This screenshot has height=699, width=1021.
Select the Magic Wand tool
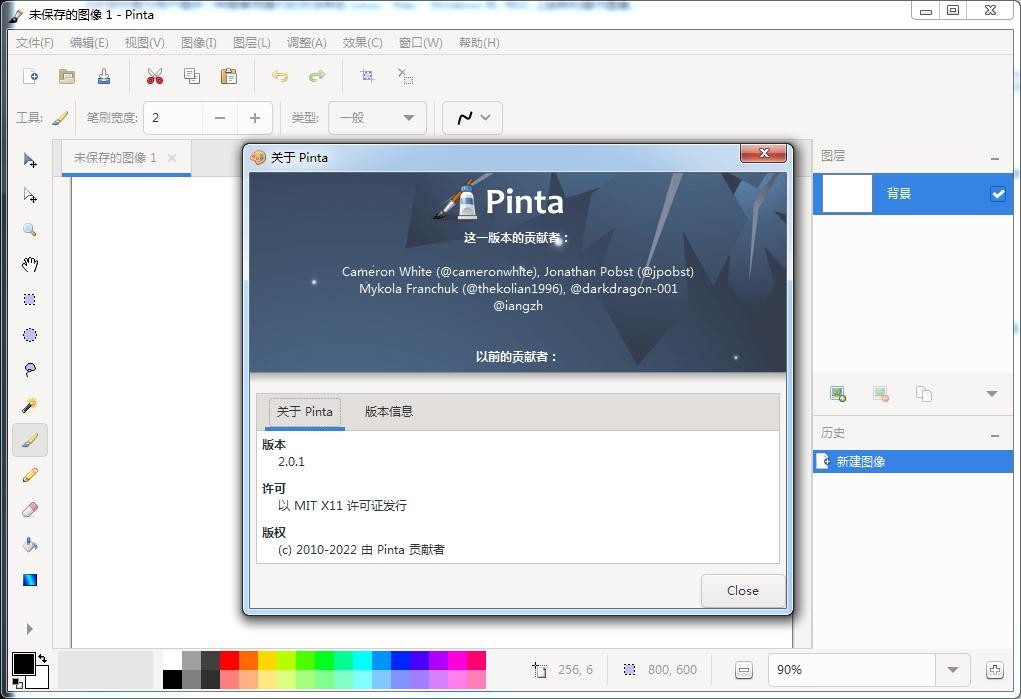(x=30, y=405)
